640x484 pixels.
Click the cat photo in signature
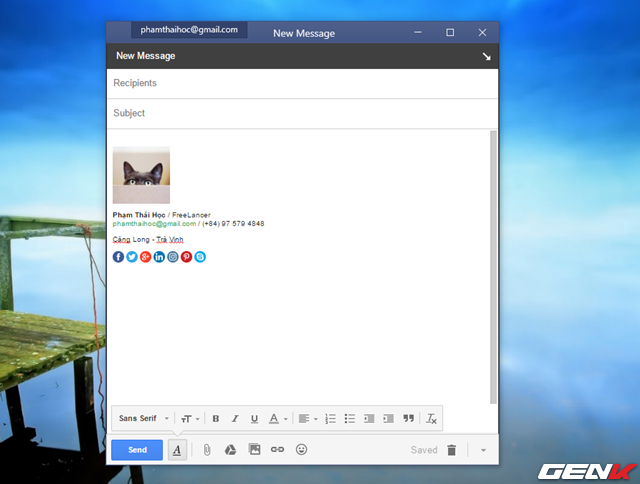click(141, 175)
